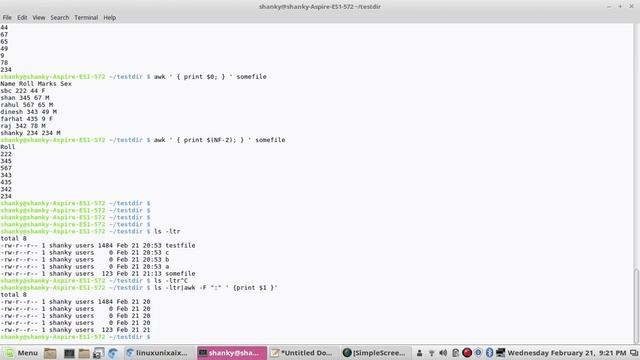Click the 'rahul 567 65 M' line

click(x=27, y=105)
